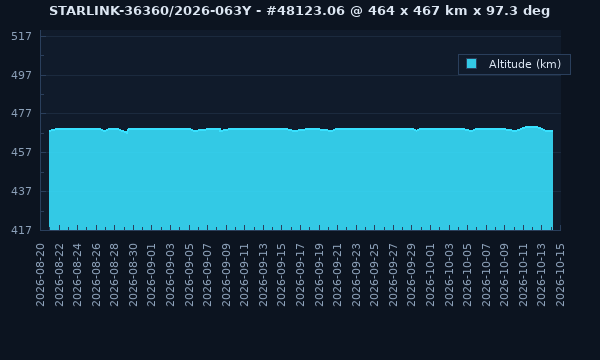Image resolution: width=600 pixels, height=360 pixels.
Task: Click the 2026-08-30 date label
Action: pyautogui.click(x=133, y=275)
